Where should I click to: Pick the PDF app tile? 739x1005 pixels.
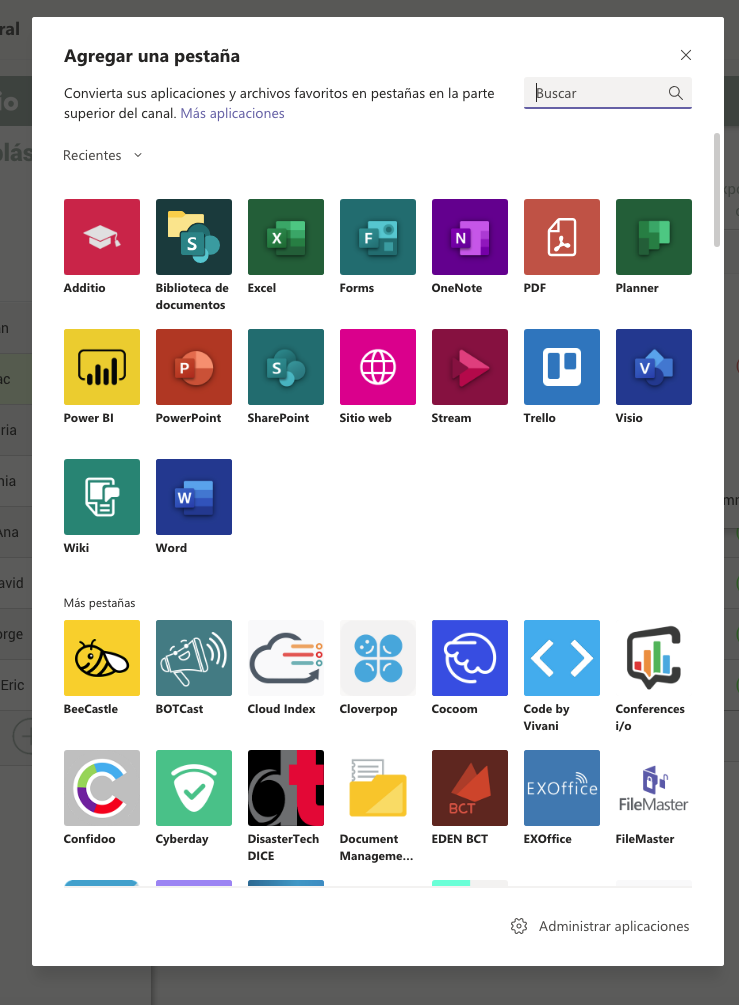(561, 237)
